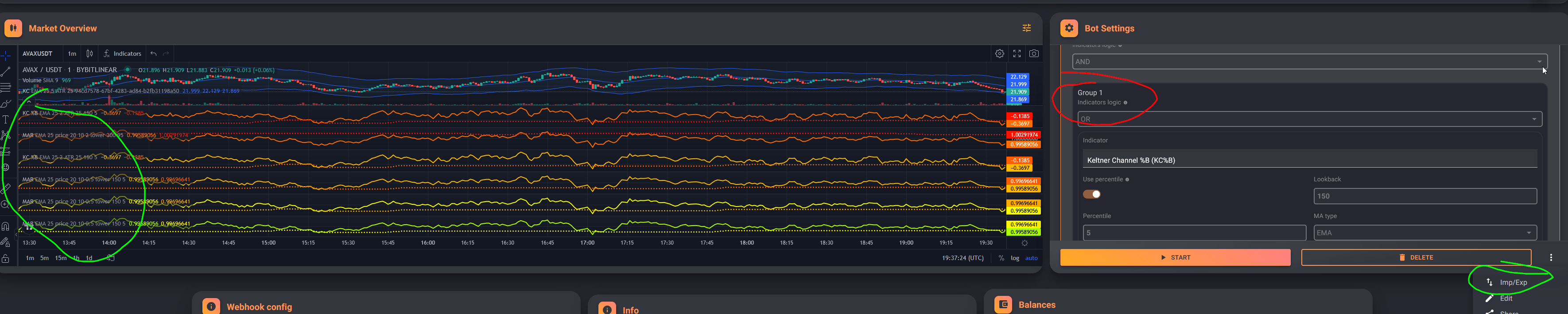The height and width of the screenshot is (314, 1568).
Task: Select the text annotation tool
Action: tap(5, 120)
